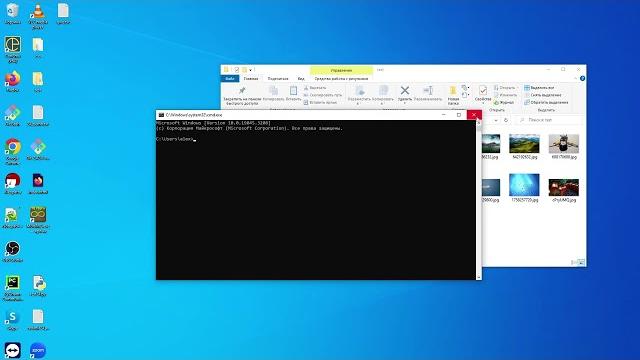
Task: Switch to Home (Главная) ribbon tab
Action: 251,78
